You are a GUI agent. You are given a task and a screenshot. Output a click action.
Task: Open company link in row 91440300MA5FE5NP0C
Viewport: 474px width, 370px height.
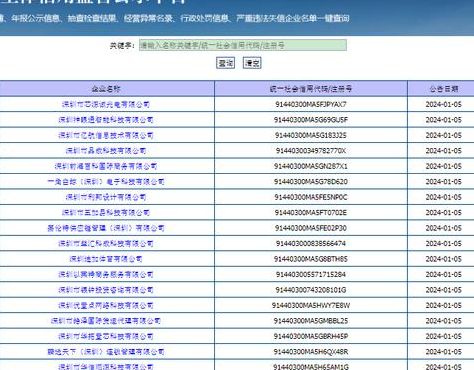106,197
